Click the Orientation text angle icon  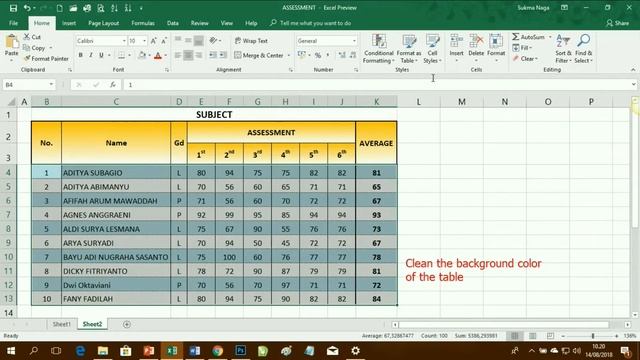(x=213, y=40)
